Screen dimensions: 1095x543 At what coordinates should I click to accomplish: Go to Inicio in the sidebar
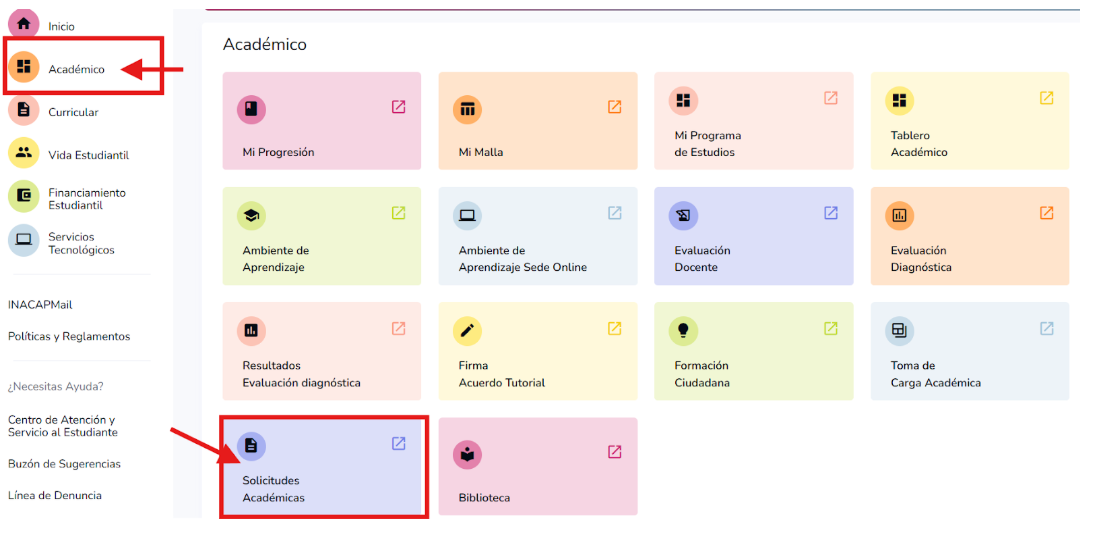pos(61,27)
